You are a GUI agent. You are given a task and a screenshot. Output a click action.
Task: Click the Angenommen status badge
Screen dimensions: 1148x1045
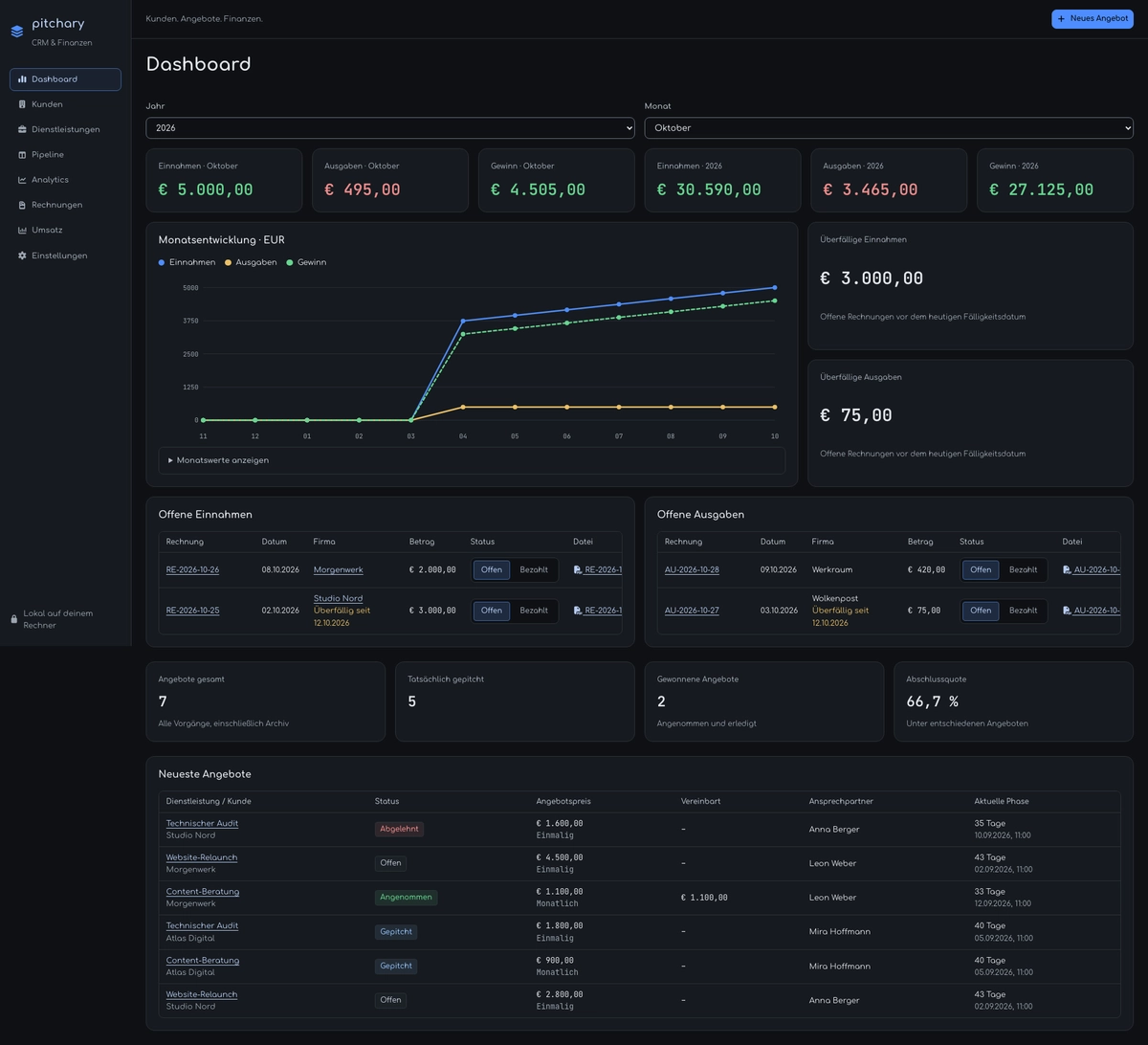coord(406,898)
